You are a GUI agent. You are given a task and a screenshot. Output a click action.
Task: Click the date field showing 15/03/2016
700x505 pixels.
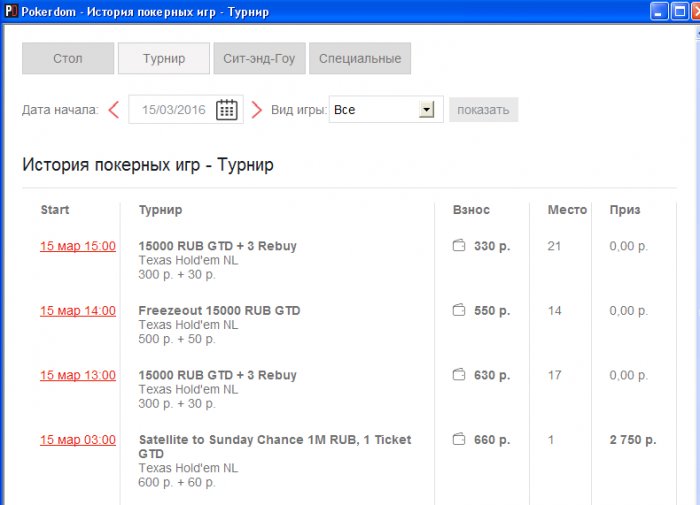(x=186, y=109)
